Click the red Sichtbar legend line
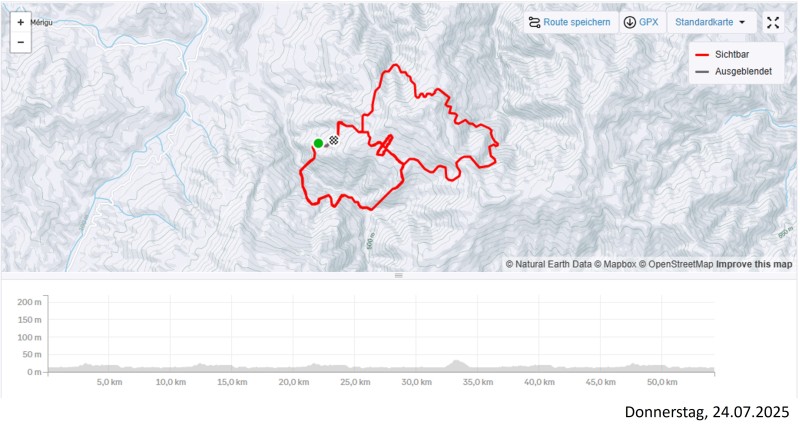The height and width of the screenshot is (432, 800). pyautogui.click(x=702, y=54)
